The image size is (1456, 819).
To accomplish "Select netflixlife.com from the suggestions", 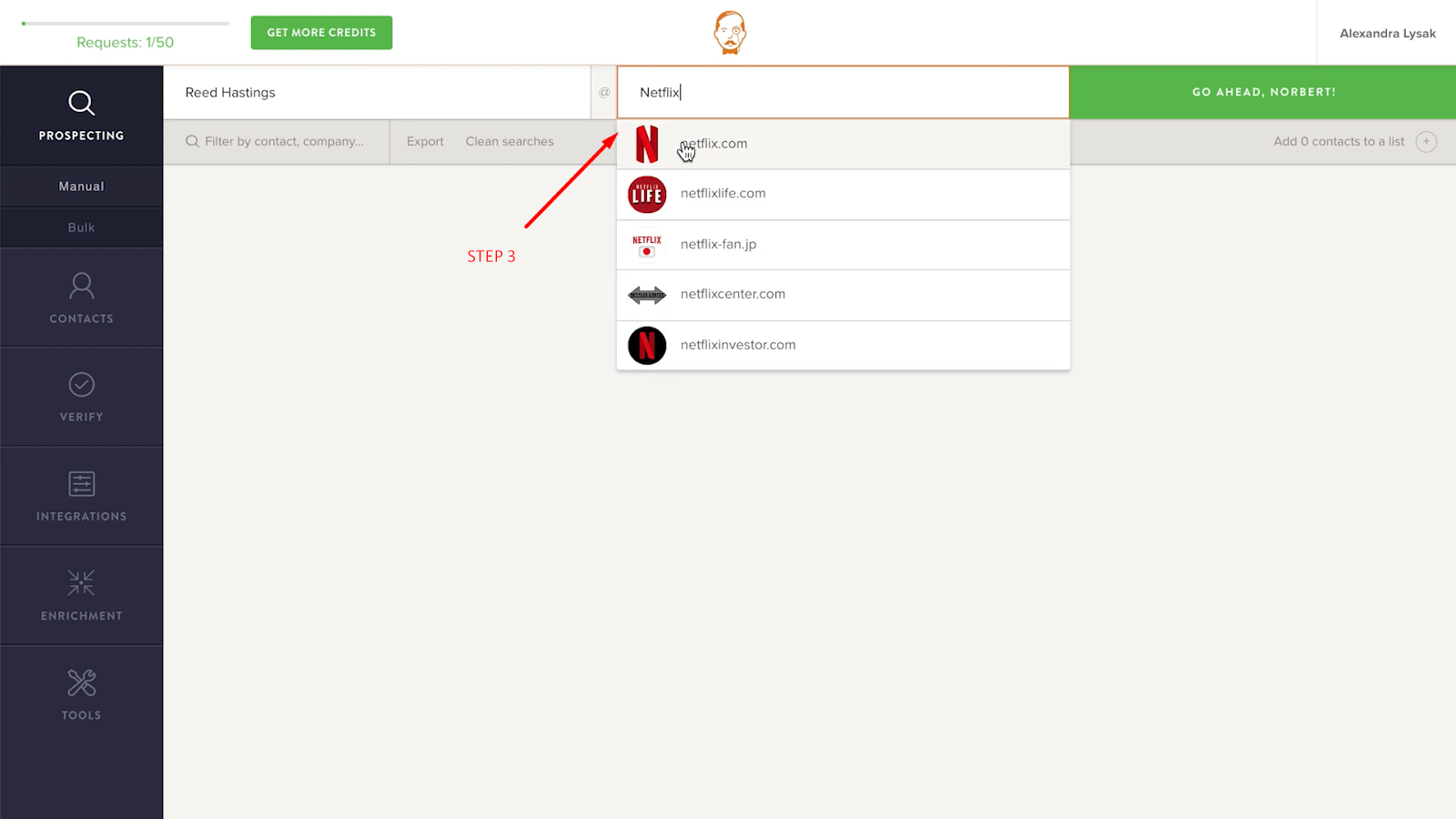I will (x=843, y=195).
